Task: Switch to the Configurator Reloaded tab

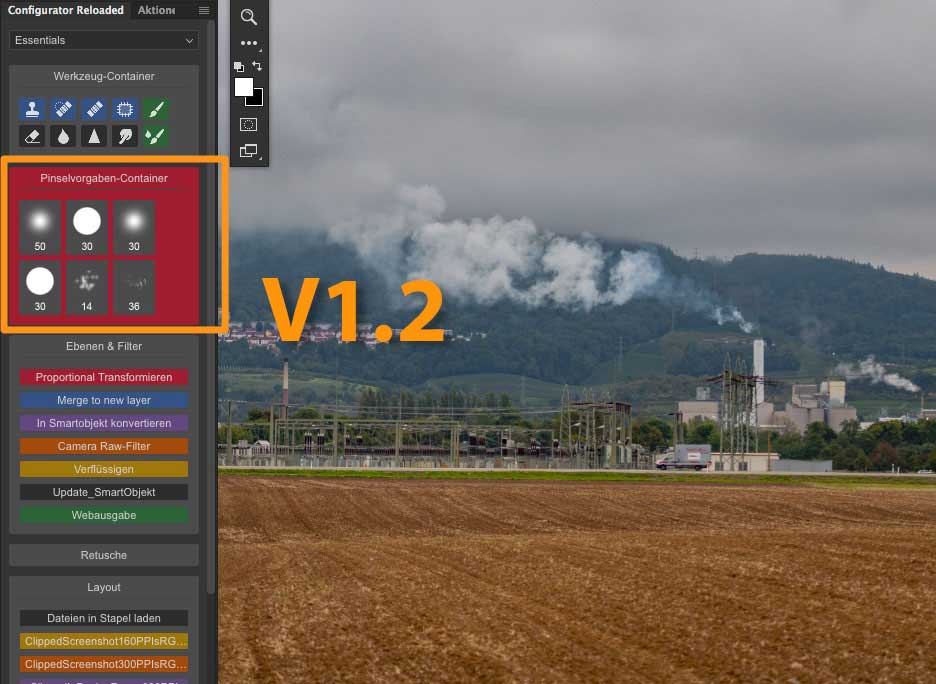Action: (x=66, y=10)
